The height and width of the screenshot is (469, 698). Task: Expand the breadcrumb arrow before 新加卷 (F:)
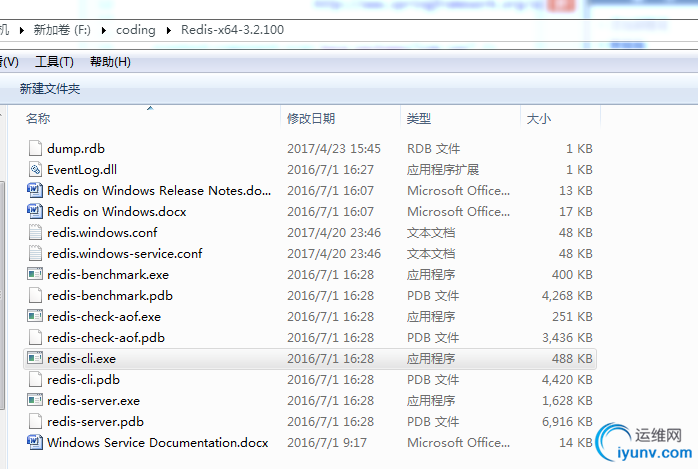click(x=22, y=30)
